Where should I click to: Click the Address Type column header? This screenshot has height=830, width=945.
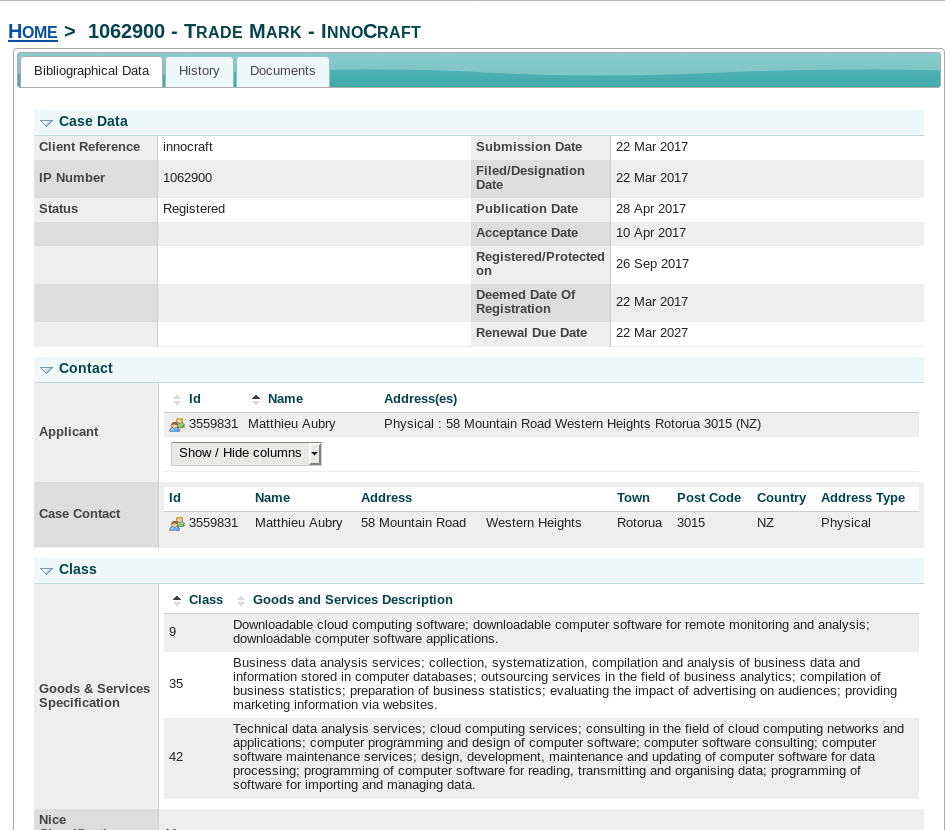[863, 498]
